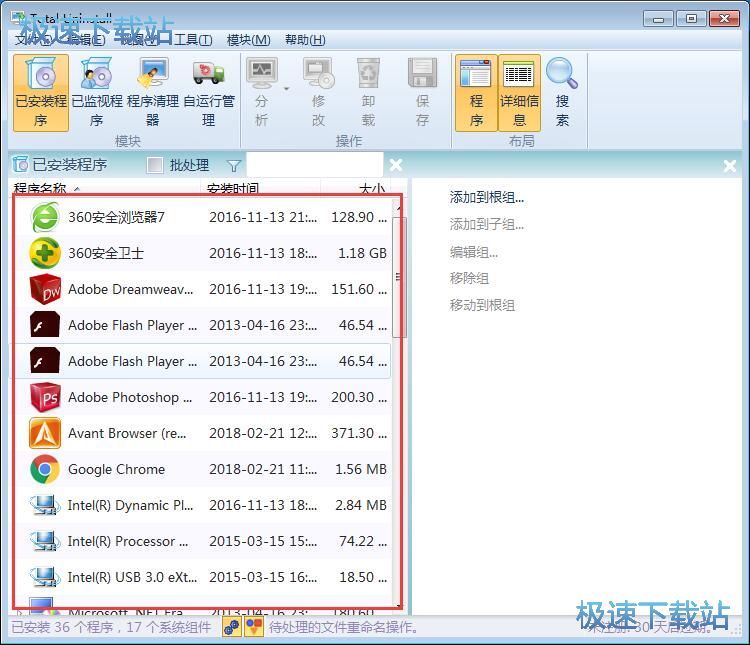Launch the 程序清理器 tool

pos(153,92)
